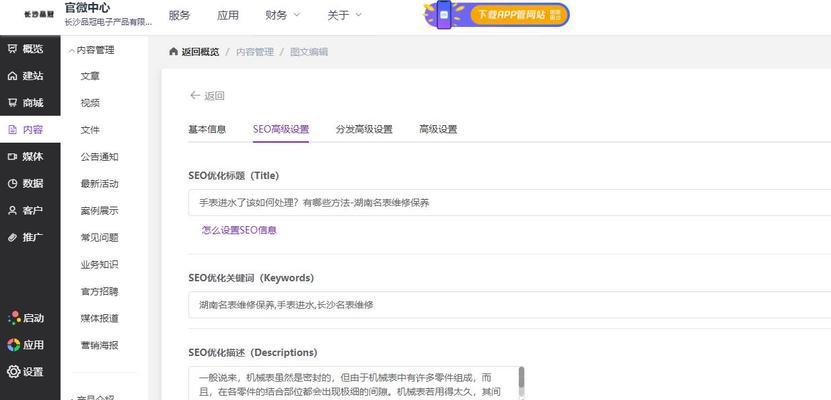The height and width of the screenshot is (400, 831).
Task: Click the SEO优化关键词 Keywords input field
Action: pos(509,305)
